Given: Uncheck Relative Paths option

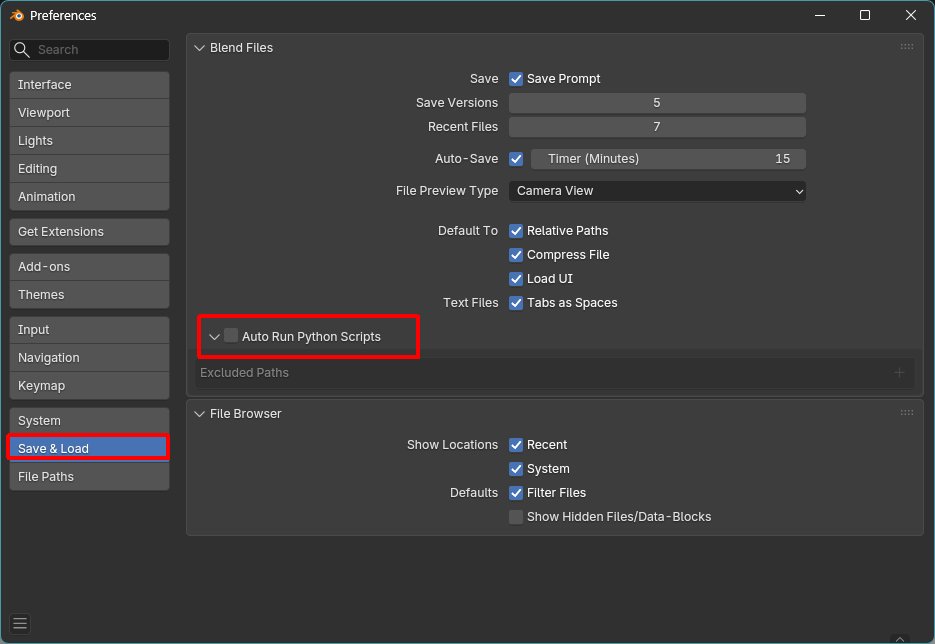Looking at the screenshot, I should [x=516, y=231].
